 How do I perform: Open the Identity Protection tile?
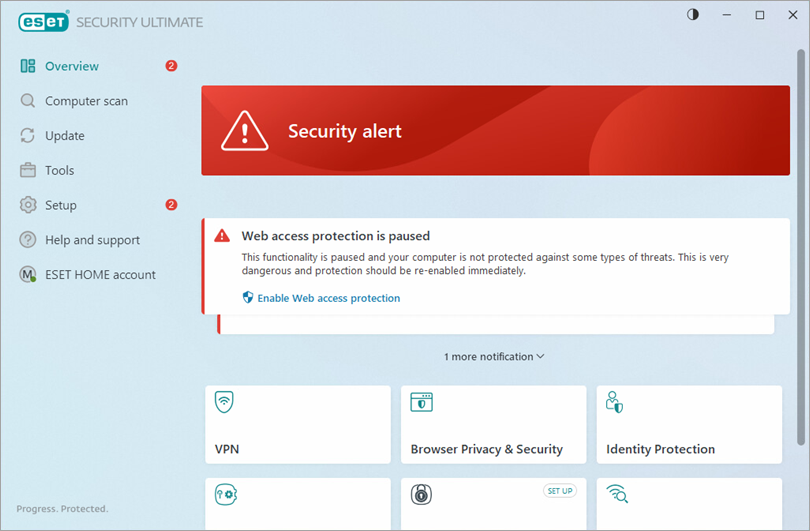[x=689, y=425]
